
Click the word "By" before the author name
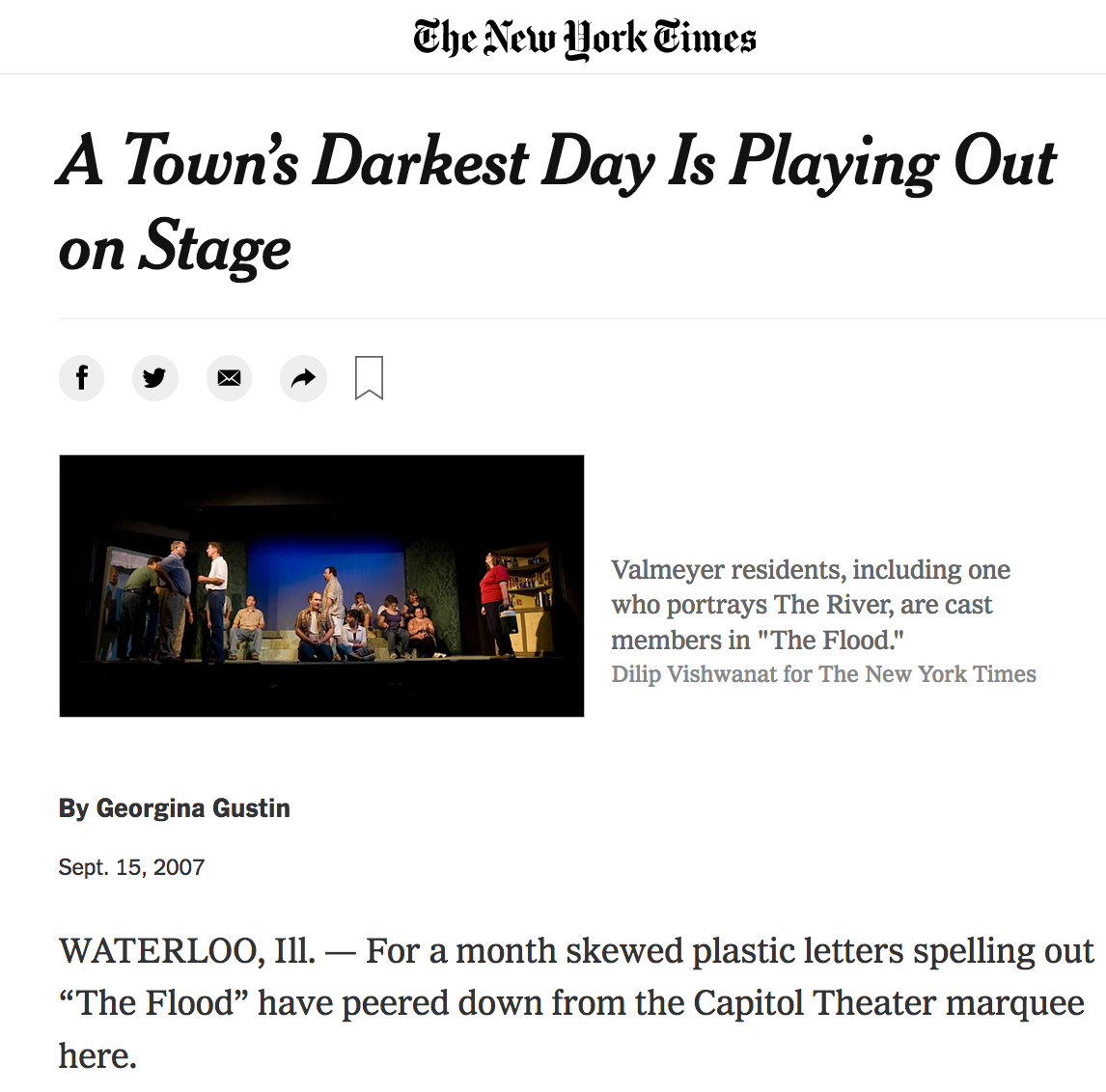[x=73, y=807]
